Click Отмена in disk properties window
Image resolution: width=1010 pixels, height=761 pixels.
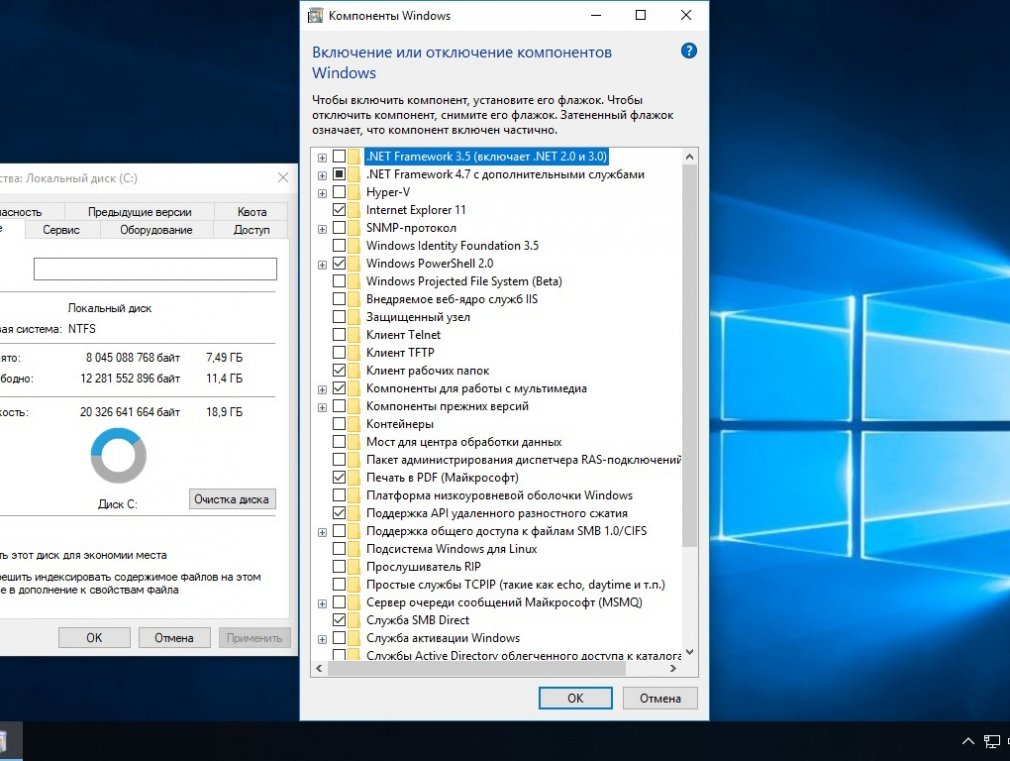(174, 638)
